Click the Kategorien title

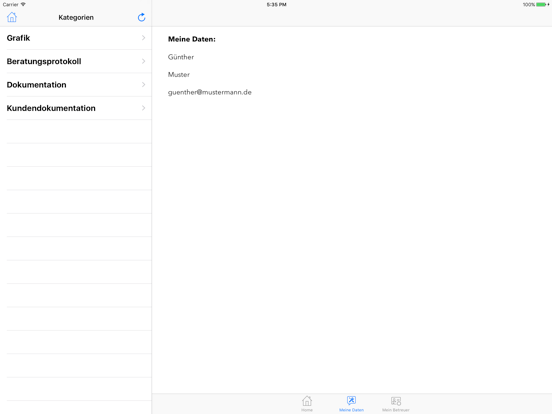click(x=76, y=17)
